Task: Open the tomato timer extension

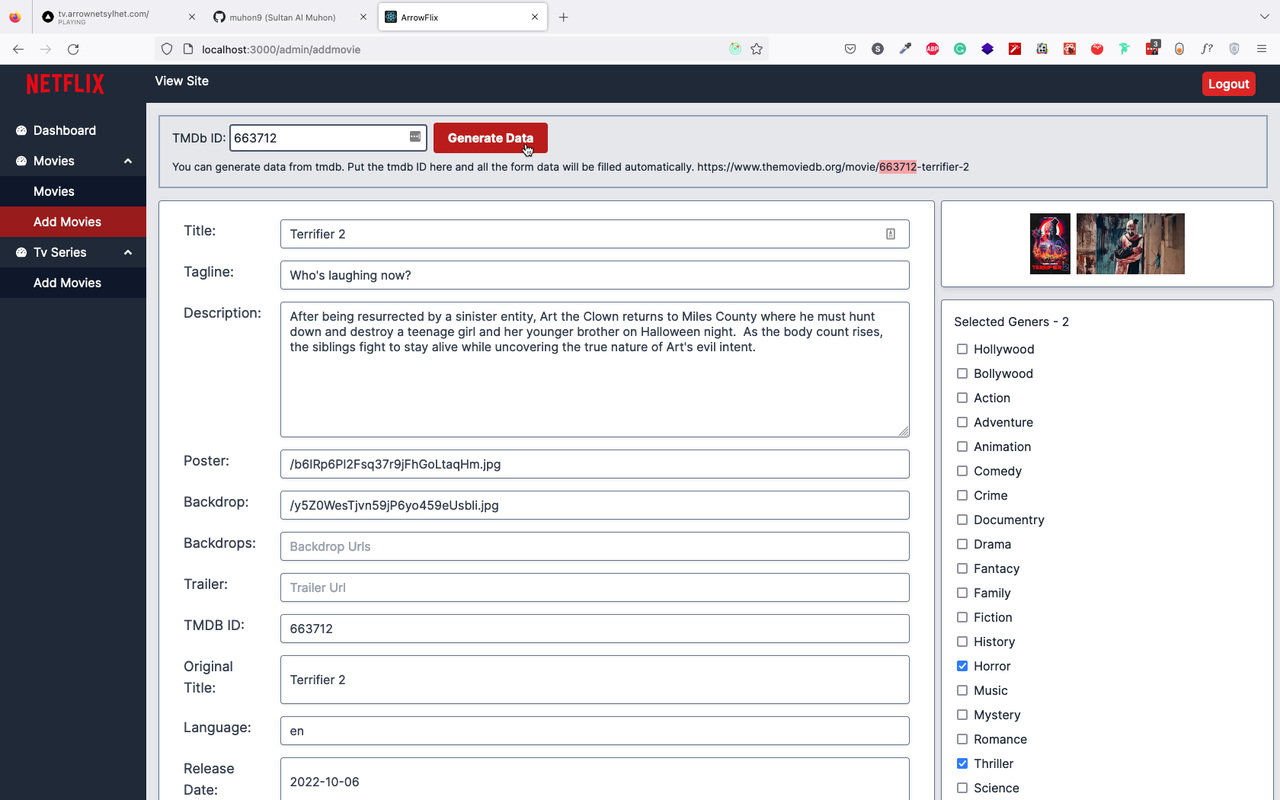Action: [x=1097, y=49]
